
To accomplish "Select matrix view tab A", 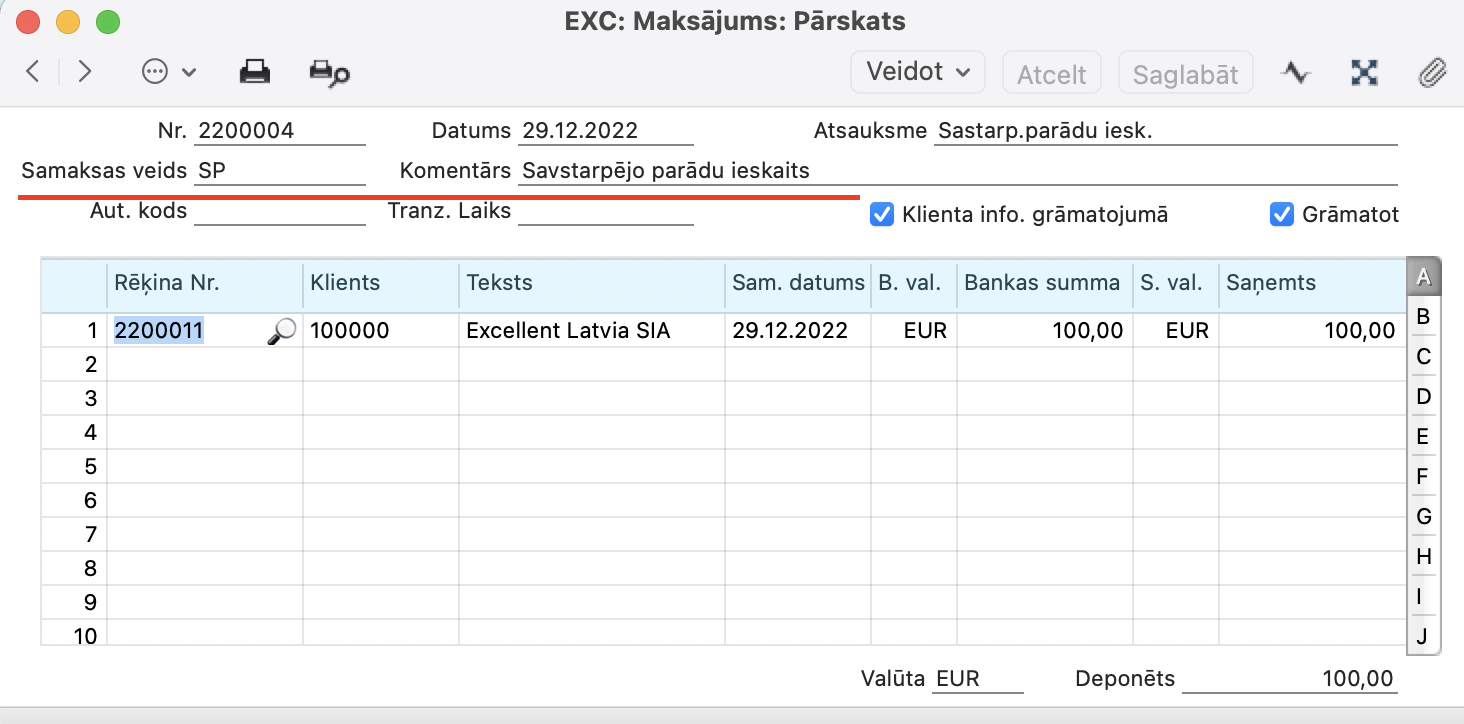I will click(1423, 277).
